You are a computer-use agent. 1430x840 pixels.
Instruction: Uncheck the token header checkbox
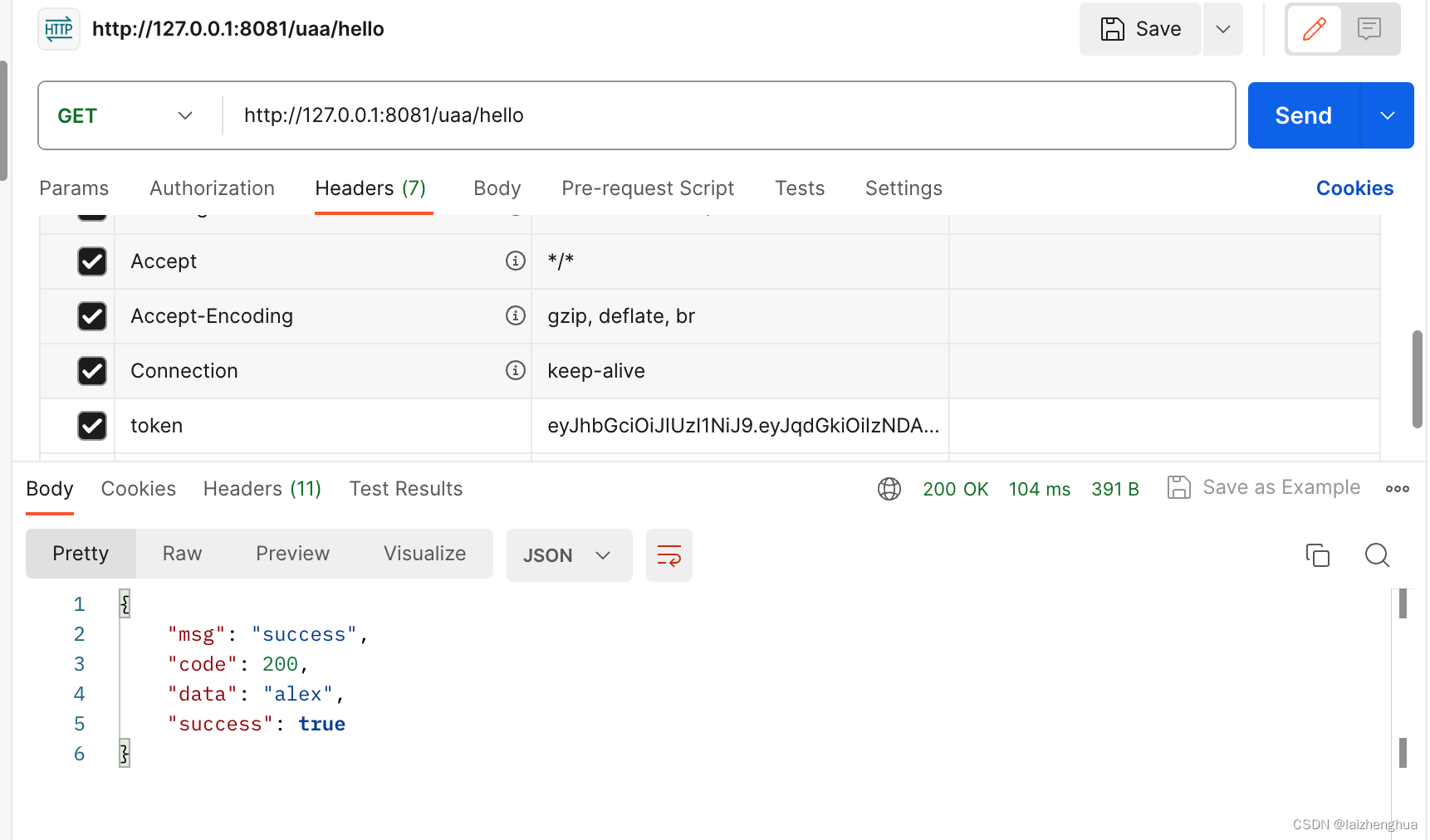(92, 426)
